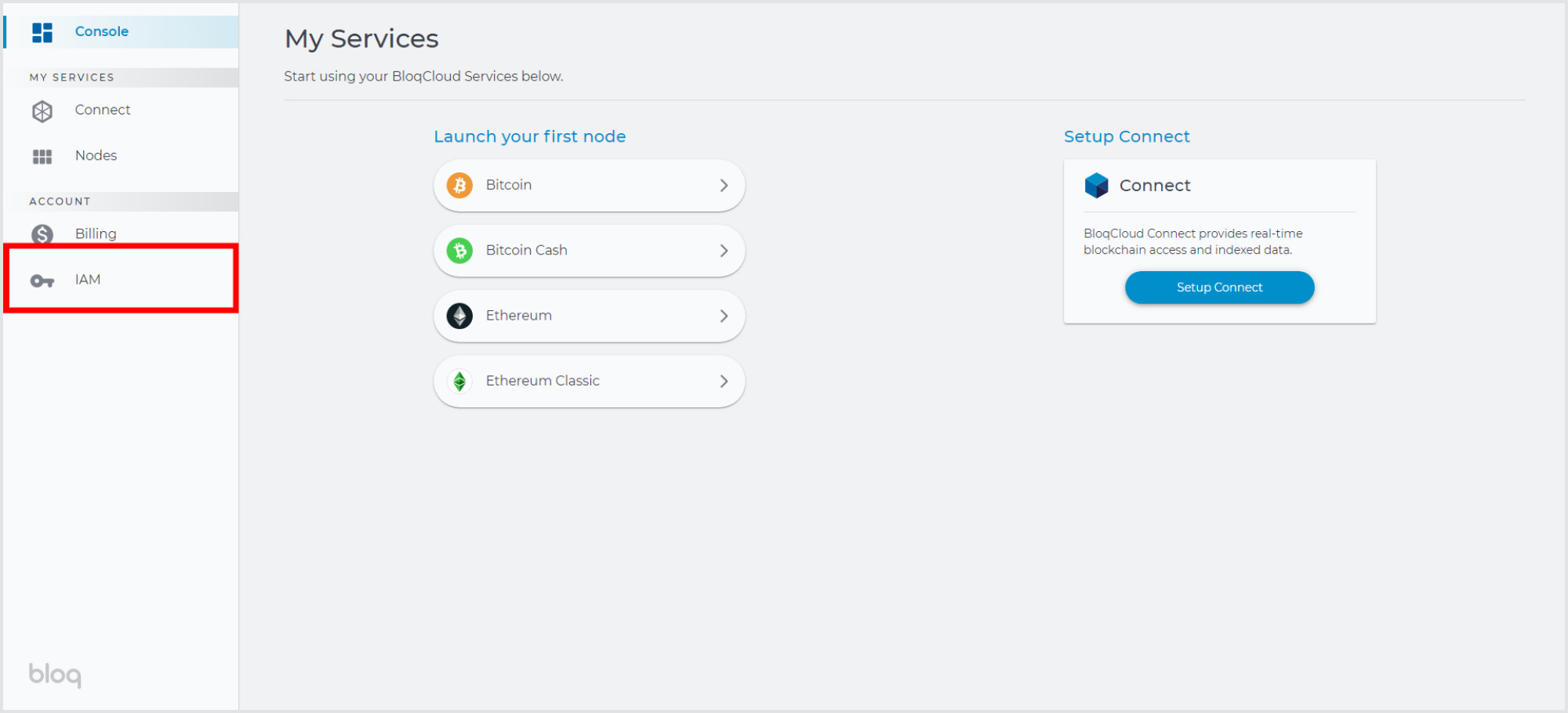1568x713 pixels.
Task: Open Connect via the hexagon sidebar icon
Action: click(x=42, y=110)
